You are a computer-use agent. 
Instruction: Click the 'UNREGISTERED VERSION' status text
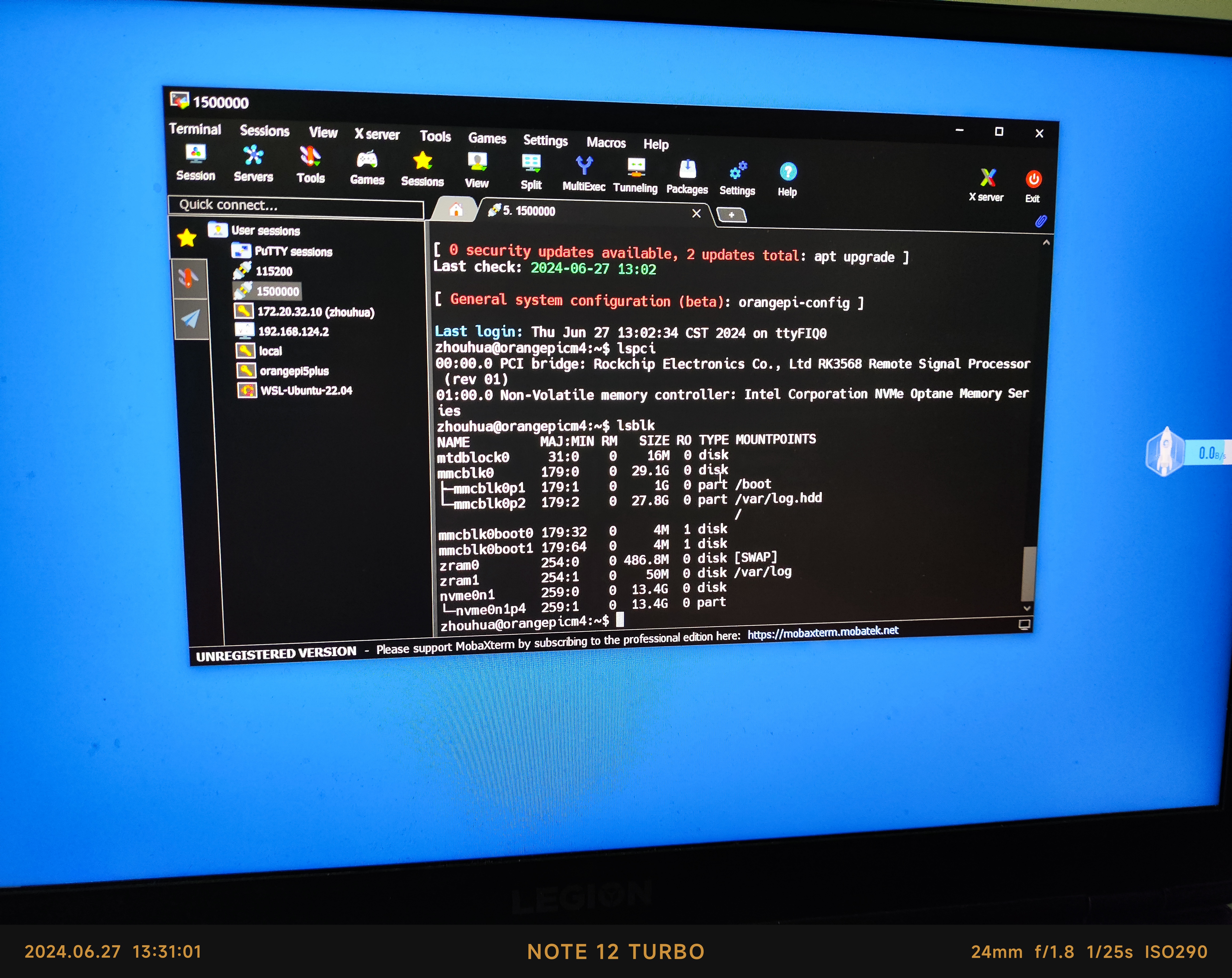276,654
